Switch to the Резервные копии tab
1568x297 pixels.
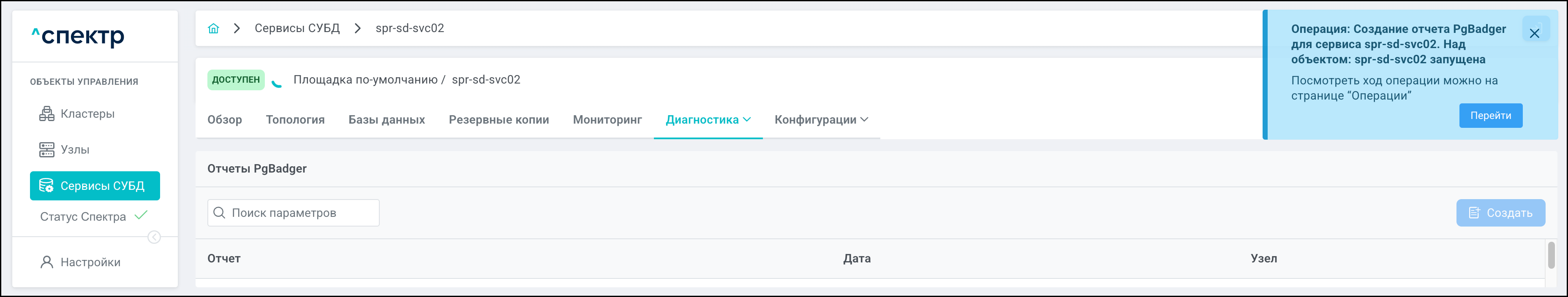tap(498, 120)
